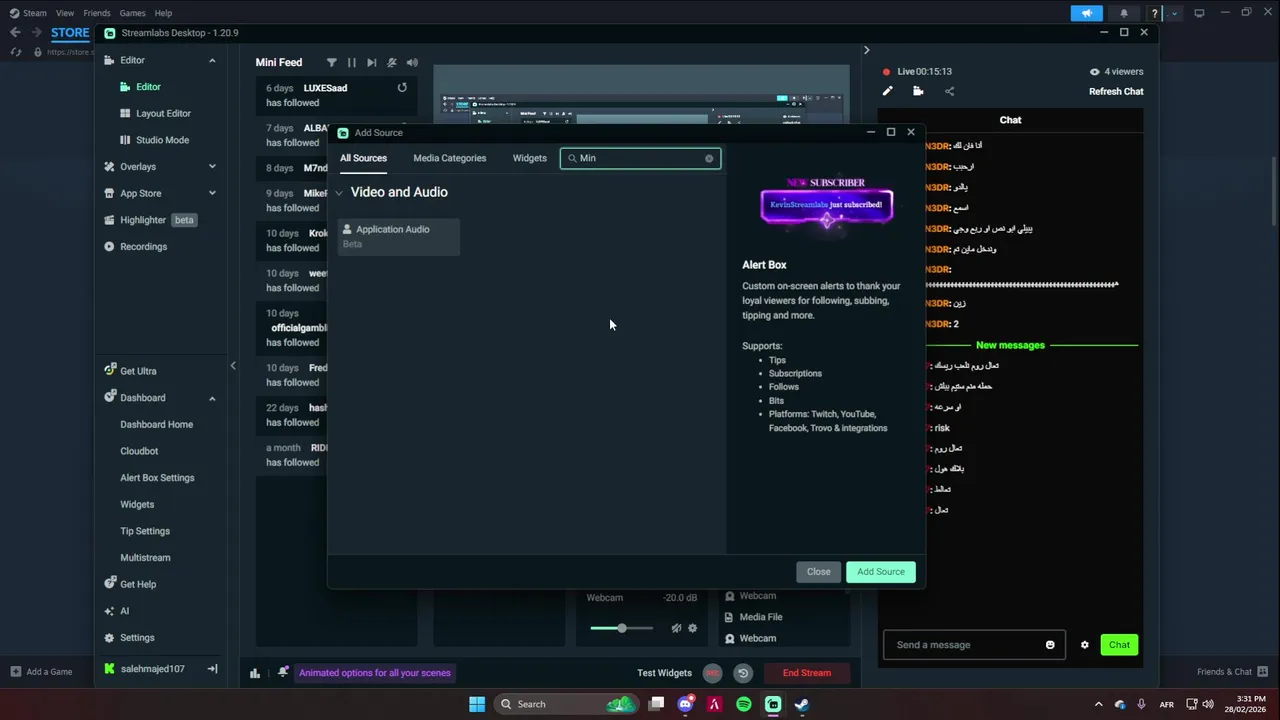
Task: Click the share stream icon
Action: pos(949,91)
